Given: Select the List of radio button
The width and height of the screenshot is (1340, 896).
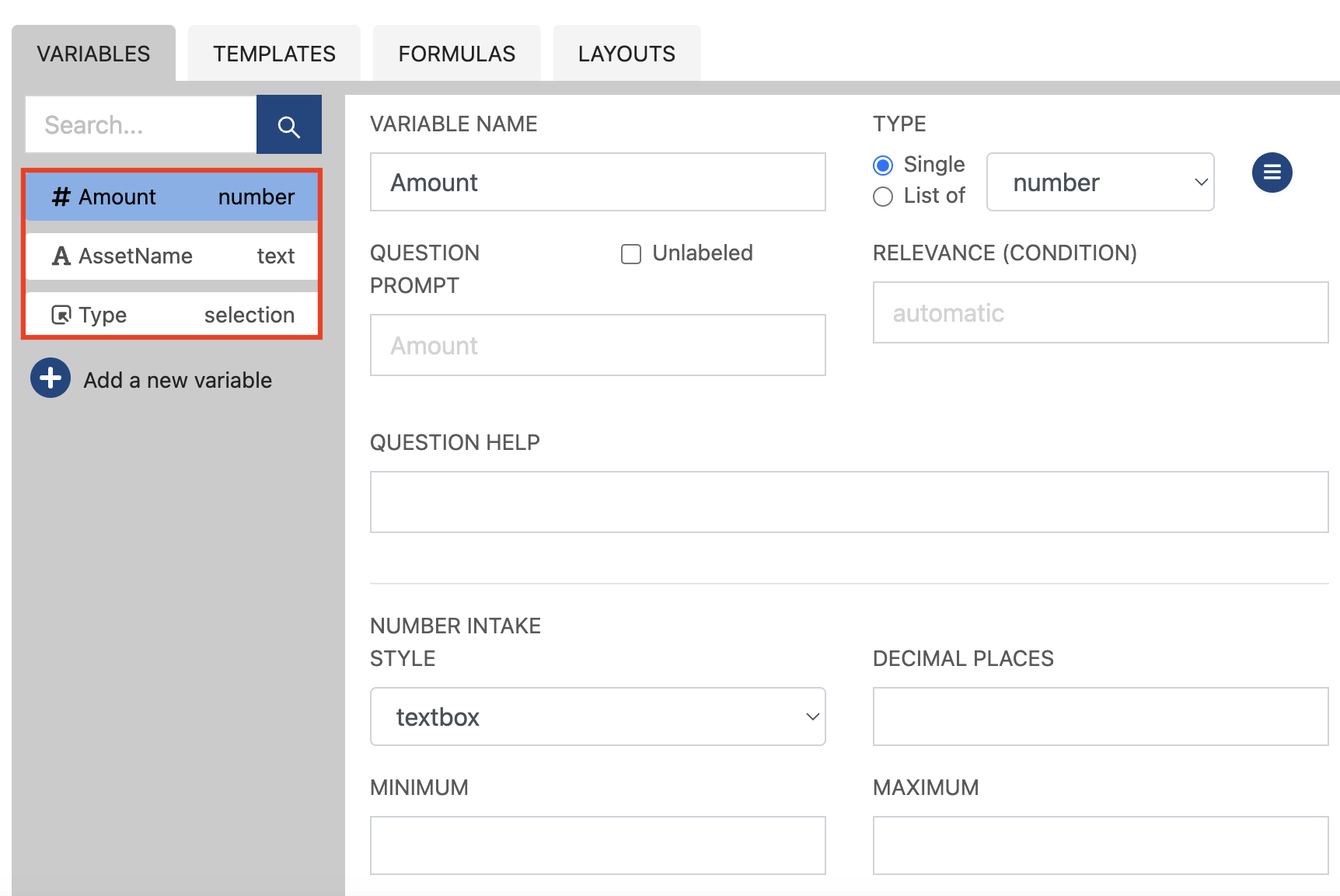Looking at the screenshot, I should (x=883, y=197).
